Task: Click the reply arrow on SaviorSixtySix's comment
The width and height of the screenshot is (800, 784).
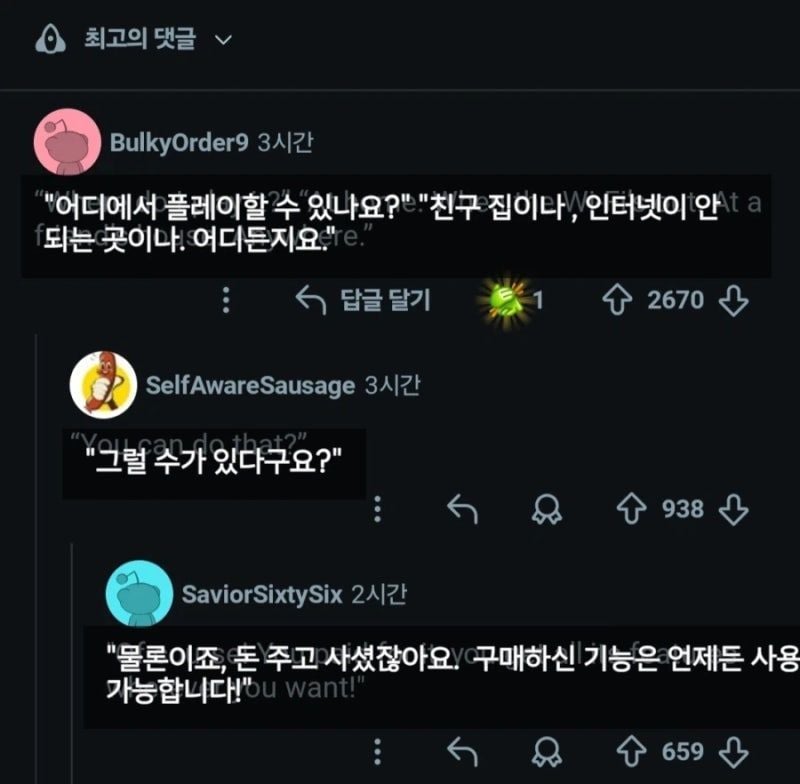Action: (462, 751)
